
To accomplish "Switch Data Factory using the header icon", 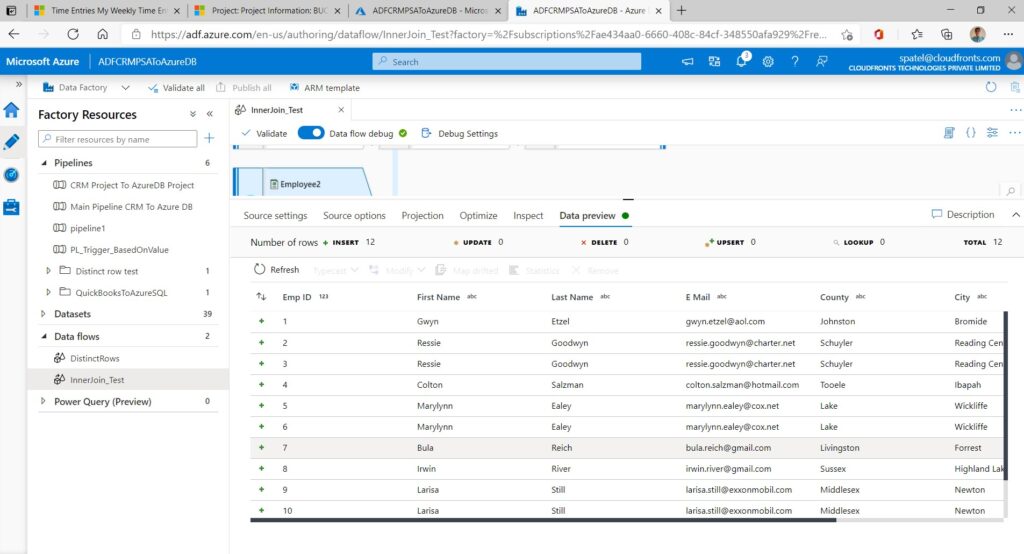I will (714, 61).
